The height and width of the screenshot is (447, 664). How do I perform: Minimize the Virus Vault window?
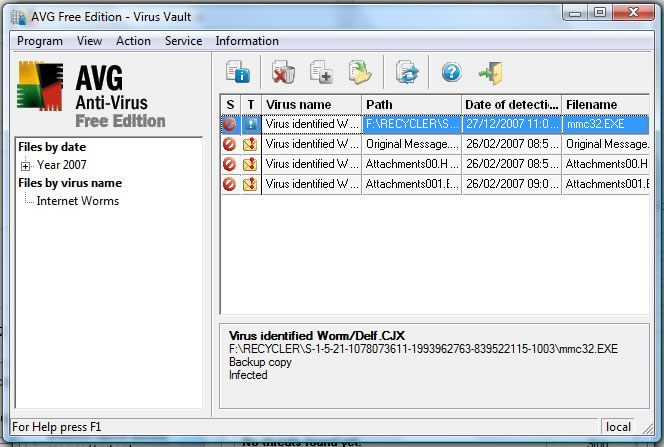pos(575,12)
